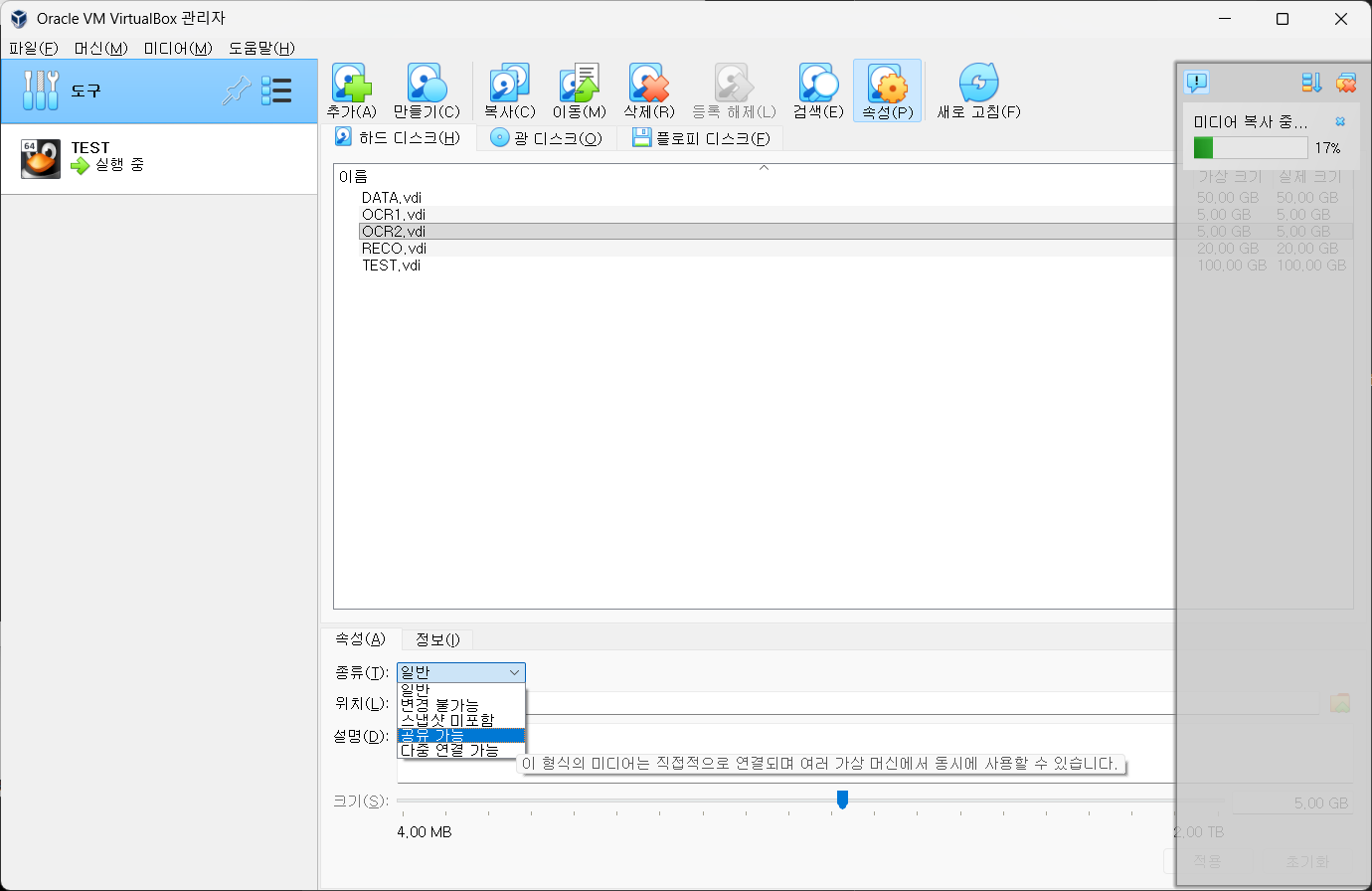This screenshot has height=891, width=1372.
Task: Open the 도움말(H) menu
Action: pos(261,48)
